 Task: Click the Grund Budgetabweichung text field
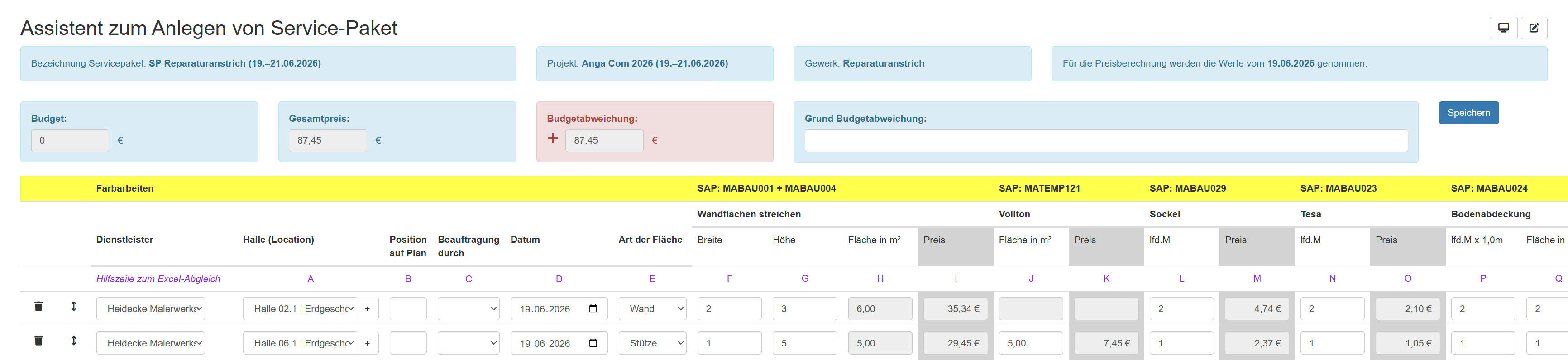(1106, 141)
